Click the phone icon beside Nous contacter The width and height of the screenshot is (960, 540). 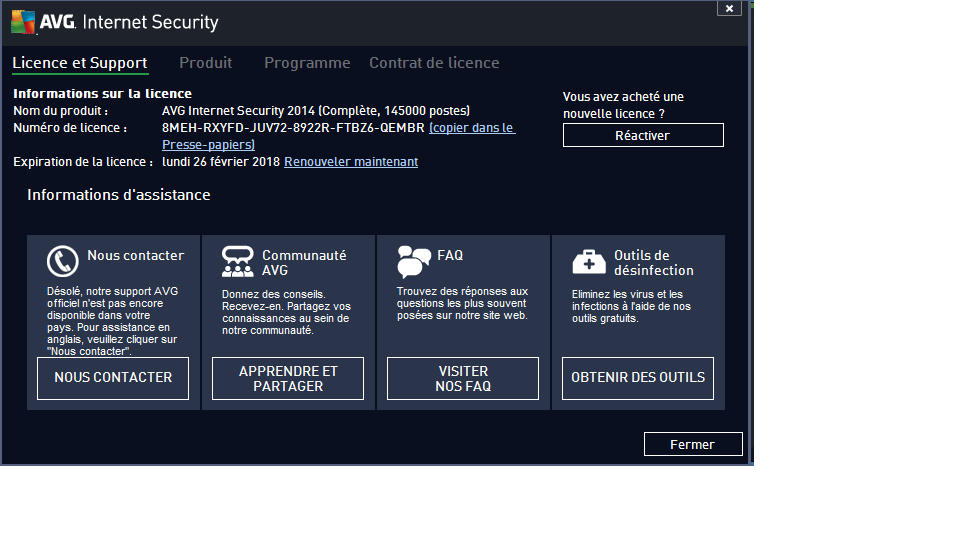coord(62,261)
